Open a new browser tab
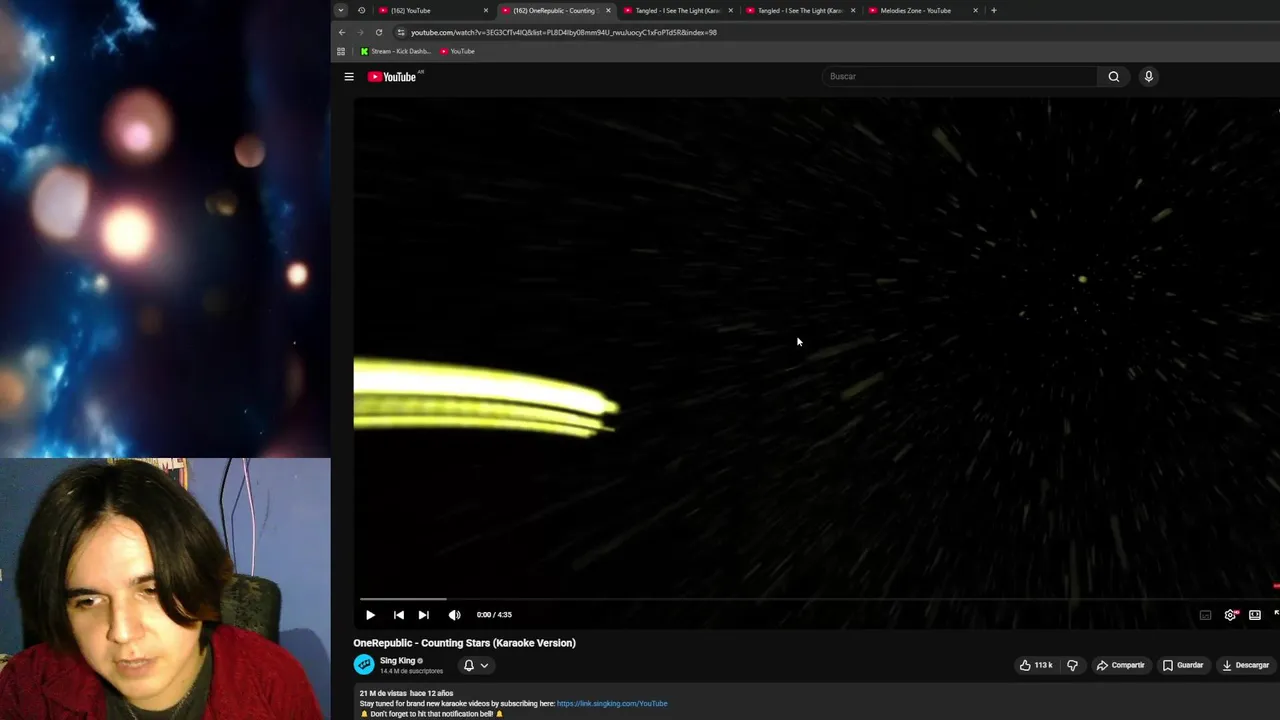The image size is (1280, 720). coord(993,10)
